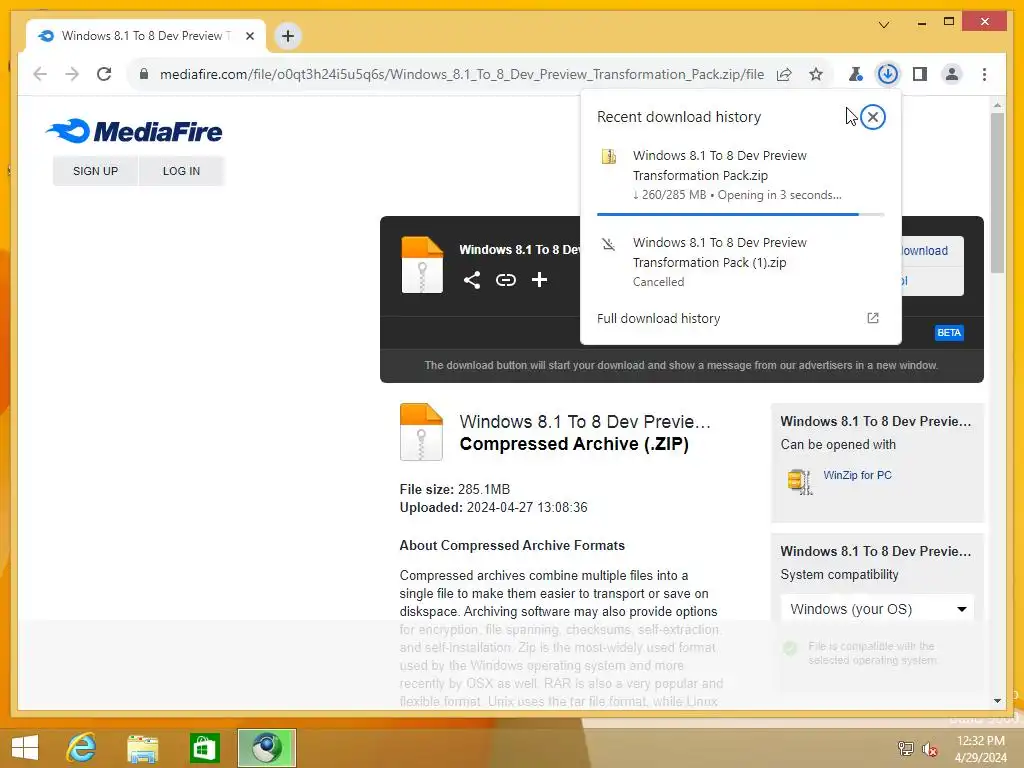
Task: Click the downloads toolbar icon
Action: pos(888,74)
